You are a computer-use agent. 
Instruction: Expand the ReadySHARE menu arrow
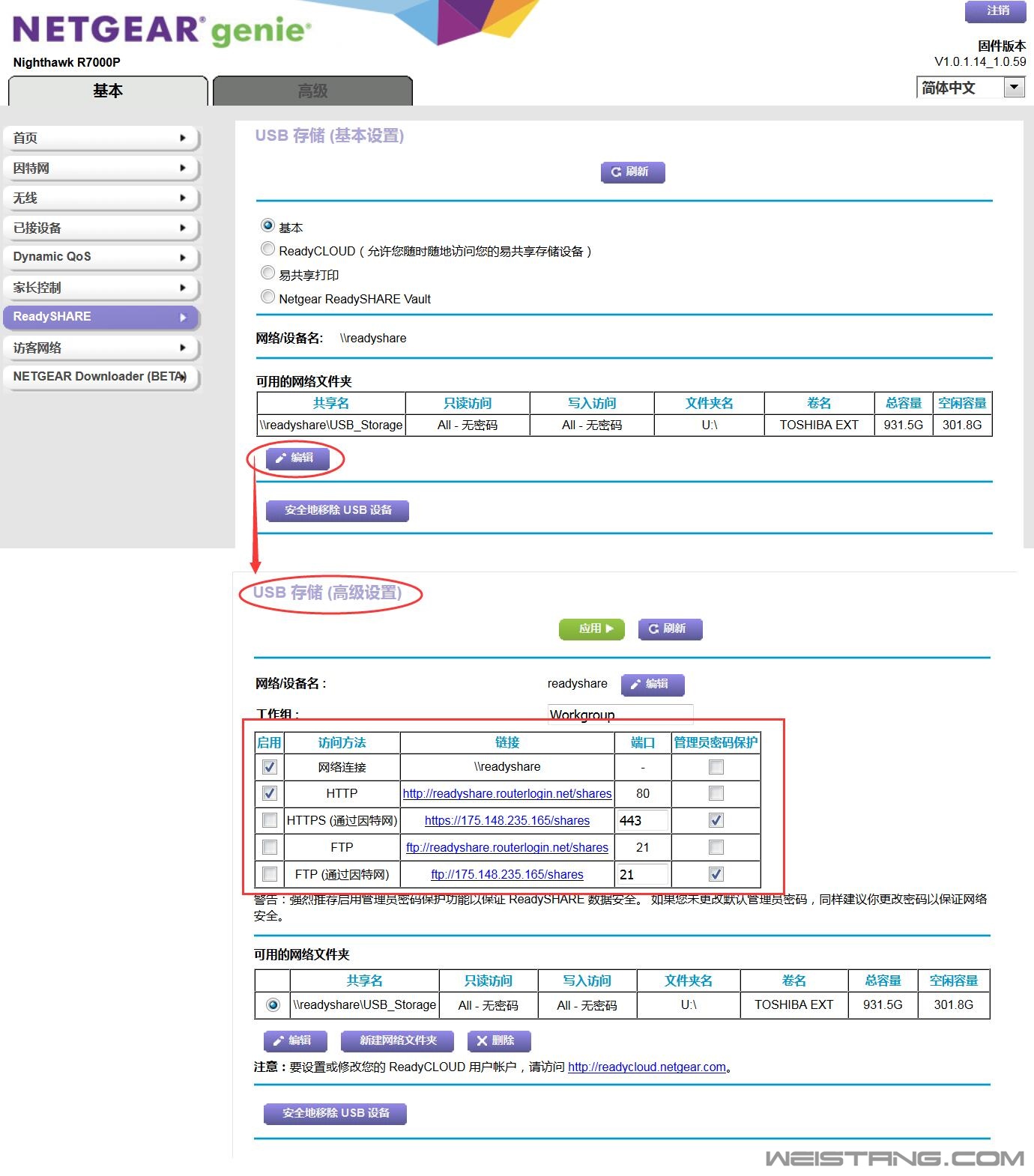click(x=182, y=317)
